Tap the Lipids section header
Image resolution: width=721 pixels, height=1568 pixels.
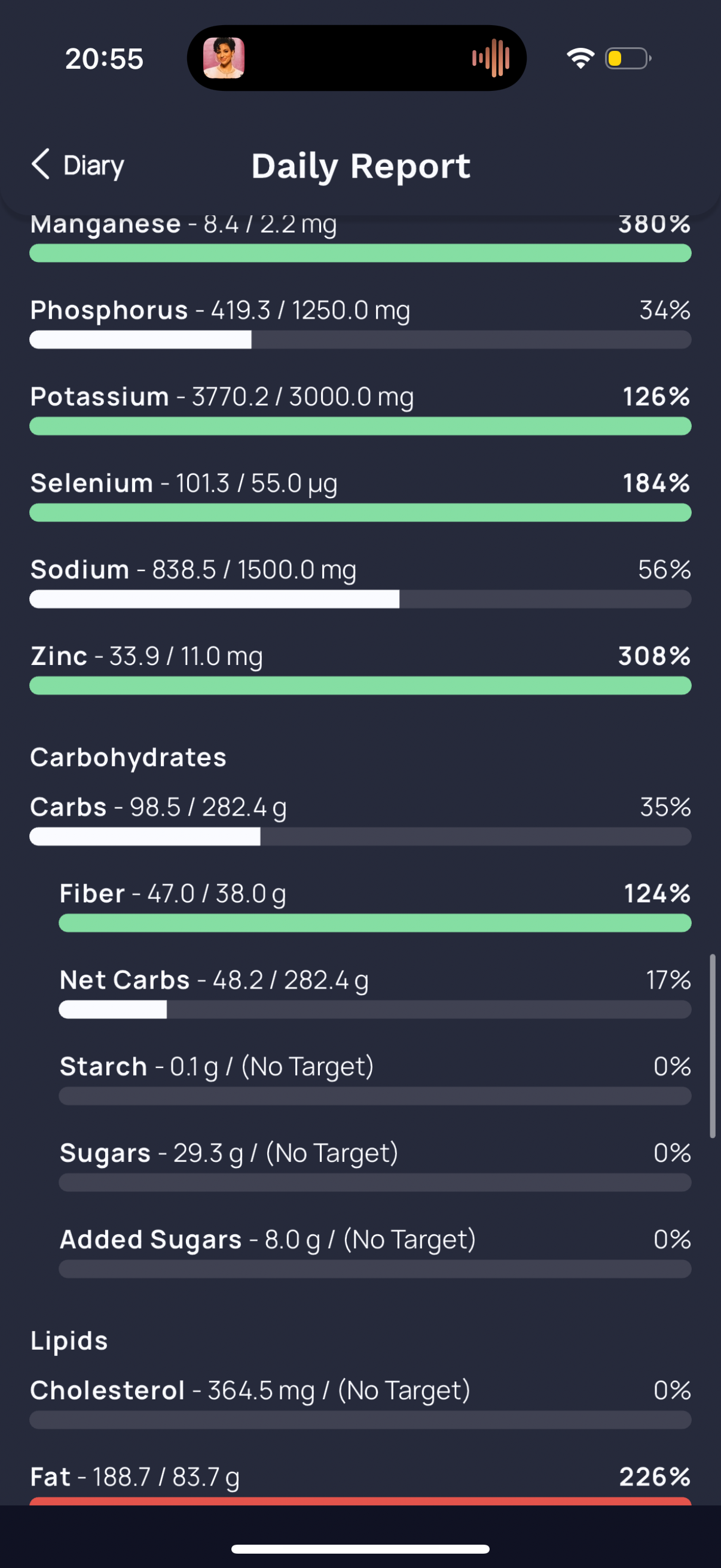coord(69,1341)
